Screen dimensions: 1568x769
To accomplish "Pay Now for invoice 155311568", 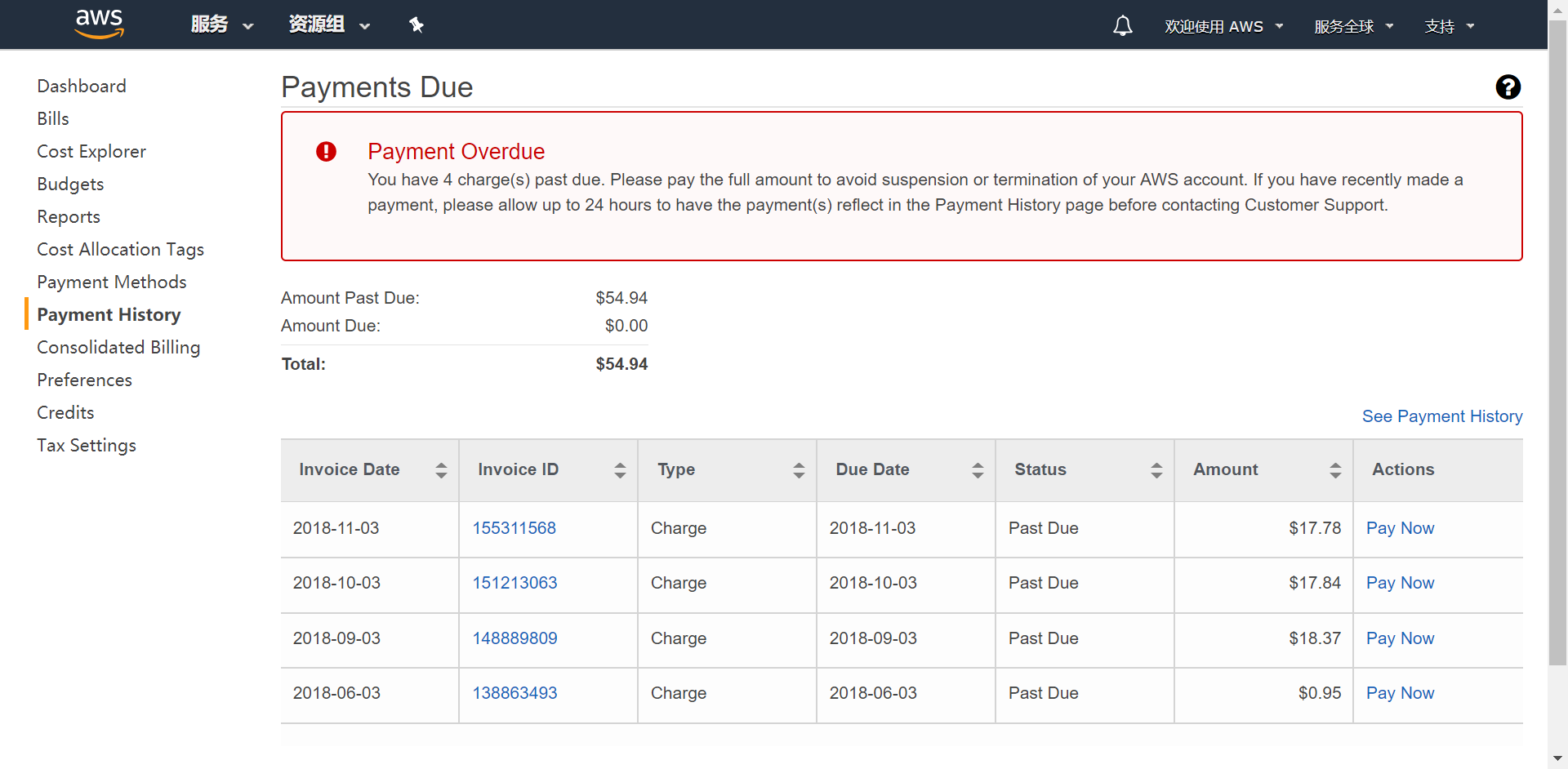I will point(1400,528).
